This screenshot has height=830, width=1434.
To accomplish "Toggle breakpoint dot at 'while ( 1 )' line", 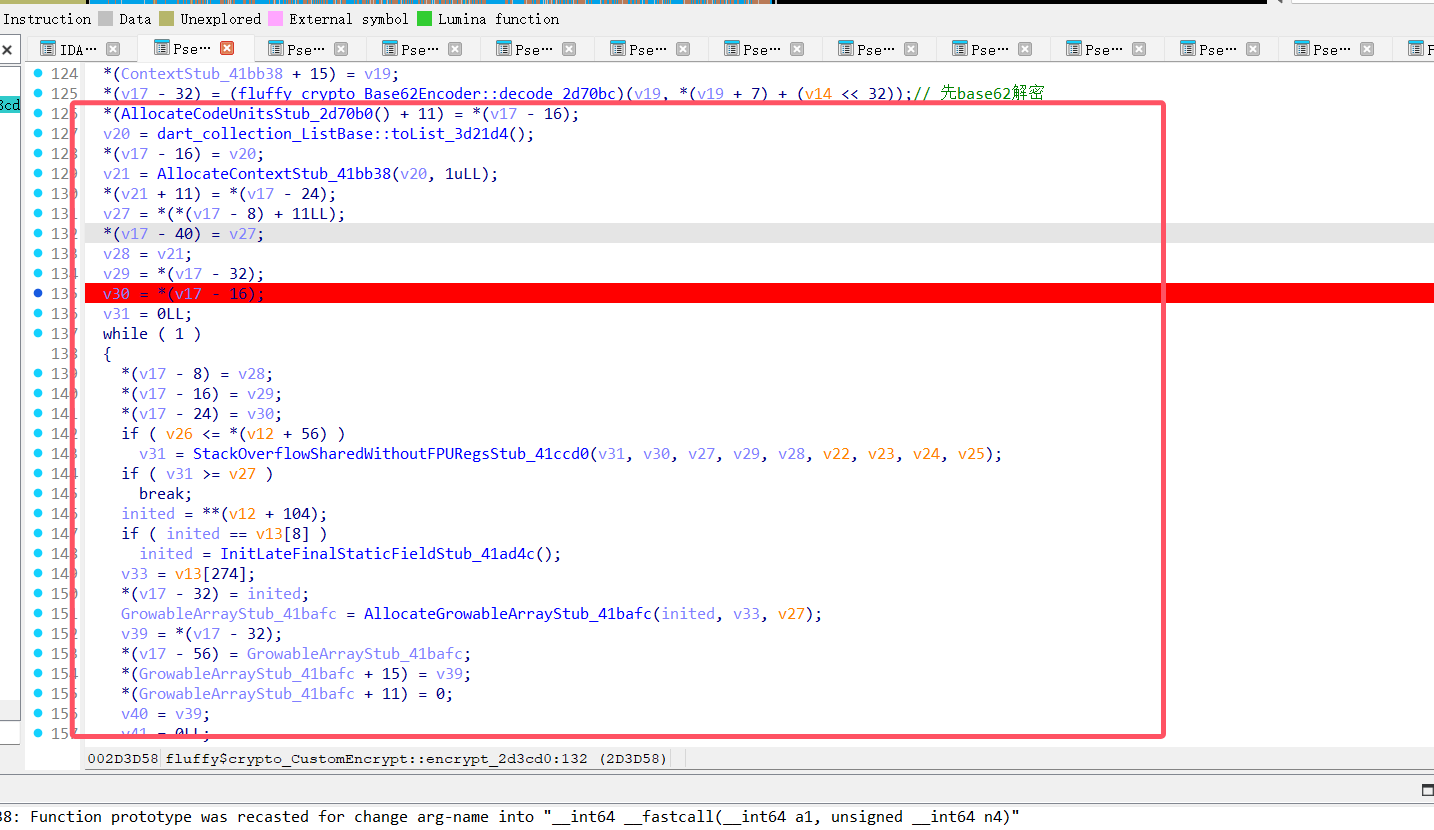I will 38,333.
